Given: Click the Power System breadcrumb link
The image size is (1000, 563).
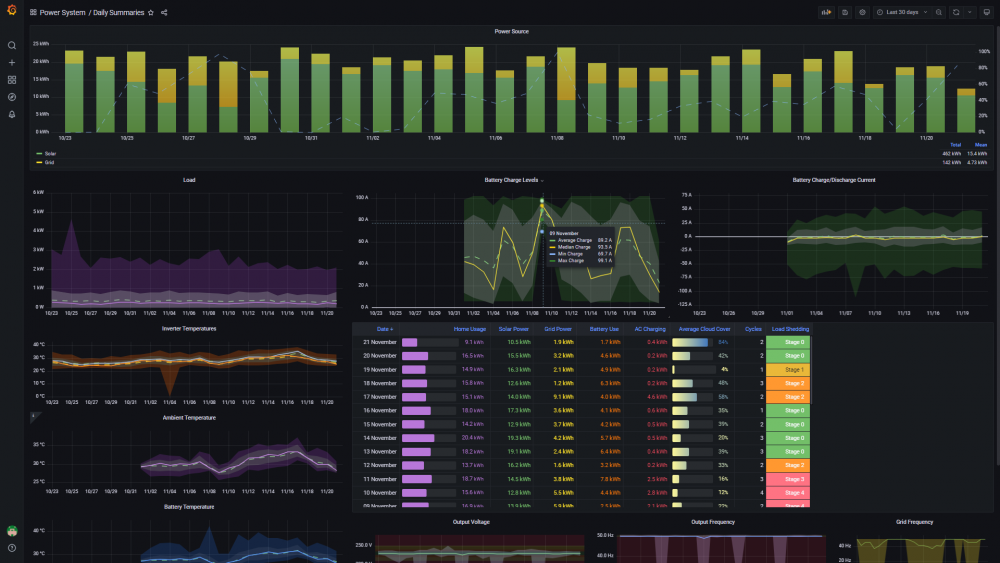Looking at the screenshot, I should point(62,13).
